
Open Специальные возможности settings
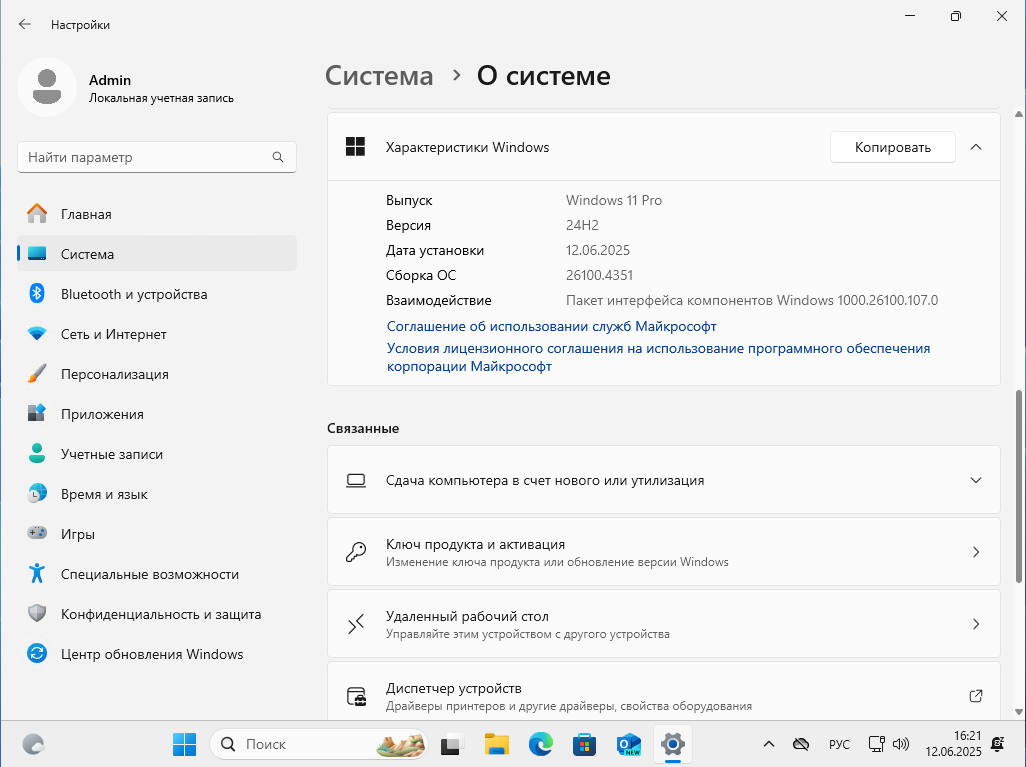[157, 573]
